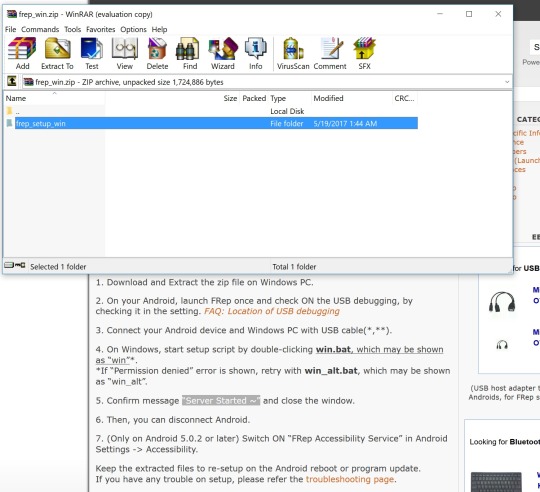This screenshot has width=540, height=492.
Task: Click the drive/key status bar icon
Action: pos(15,265)
